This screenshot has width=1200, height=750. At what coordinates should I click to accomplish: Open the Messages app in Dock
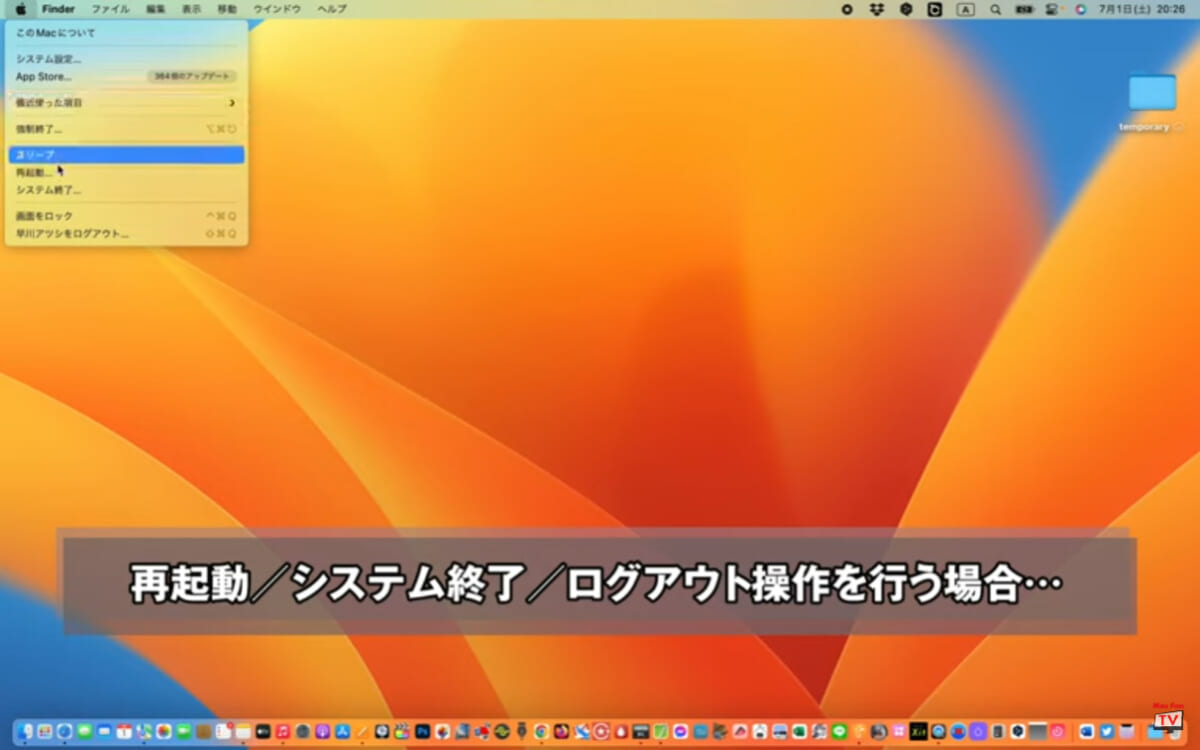click(84, 732)
